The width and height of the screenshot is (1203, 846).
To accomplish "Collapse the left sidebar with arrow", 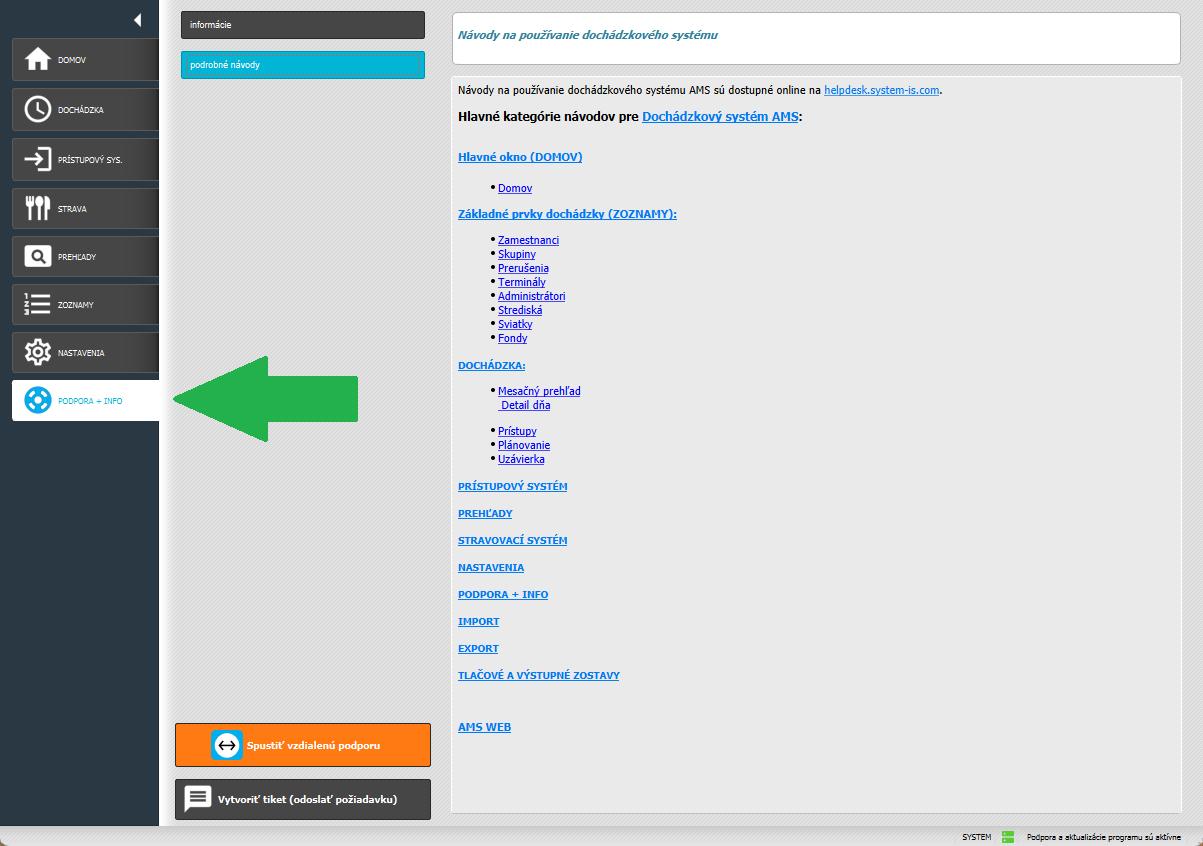I will 137,20.
